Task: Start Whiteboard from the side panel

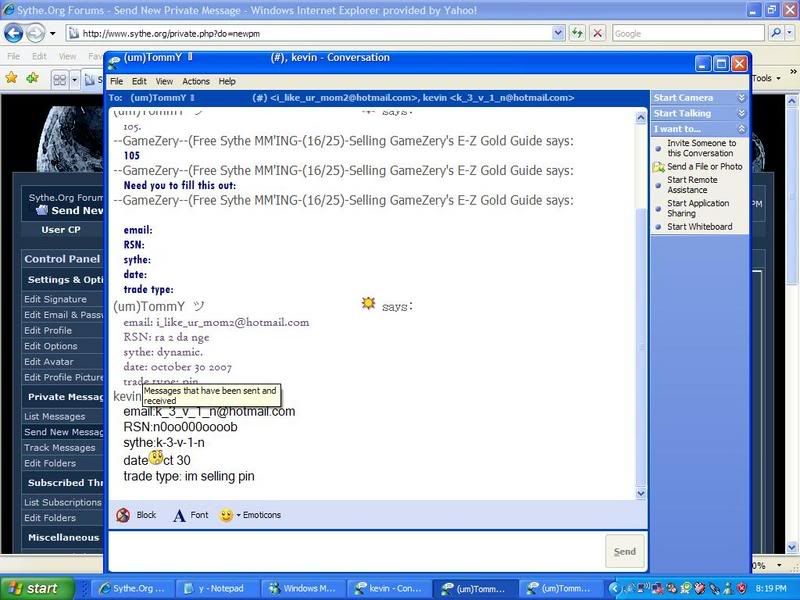Action: point(699,227)
